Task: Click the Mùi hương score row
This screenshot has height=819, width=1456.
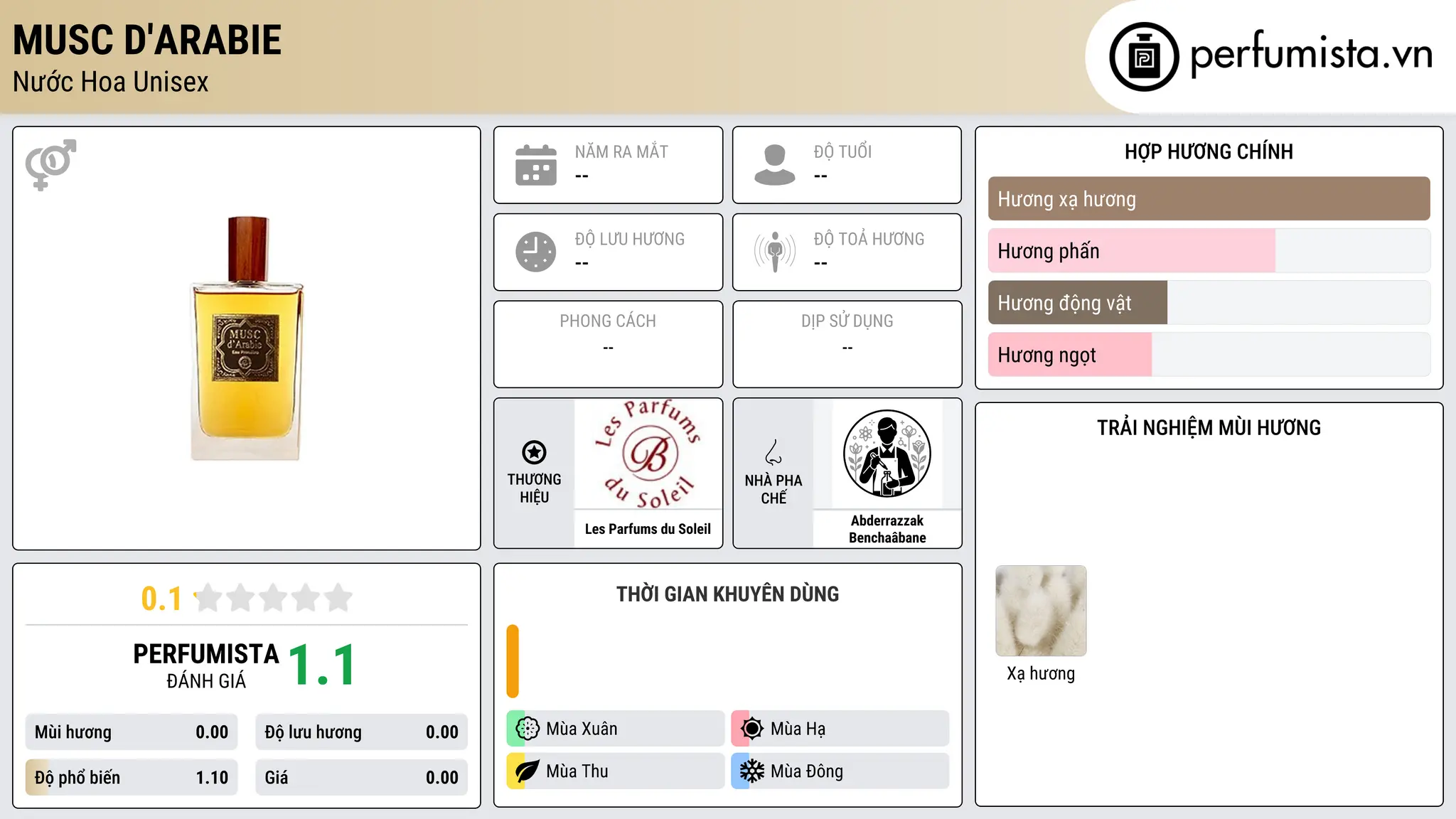Action: point(132,732)
